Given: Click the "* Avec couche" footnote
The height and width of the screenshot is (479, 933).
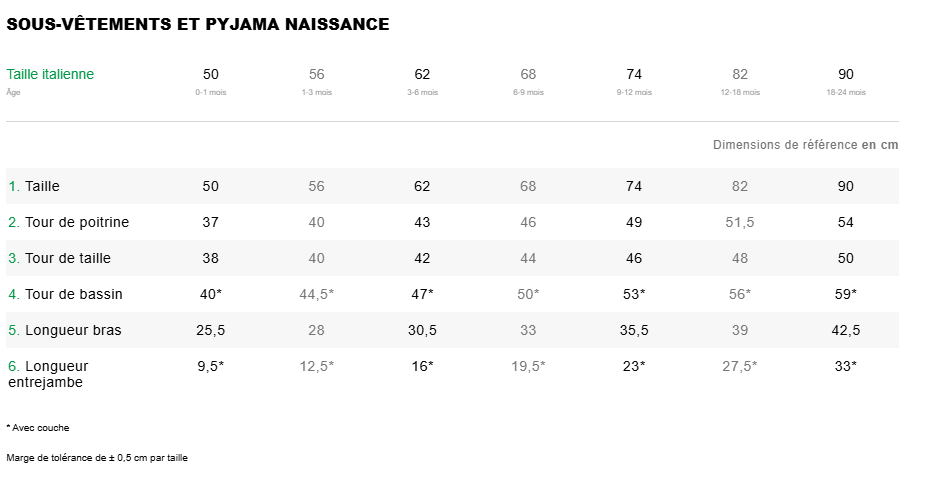Looking at the screenshot, I should click(x=38, y=427).
